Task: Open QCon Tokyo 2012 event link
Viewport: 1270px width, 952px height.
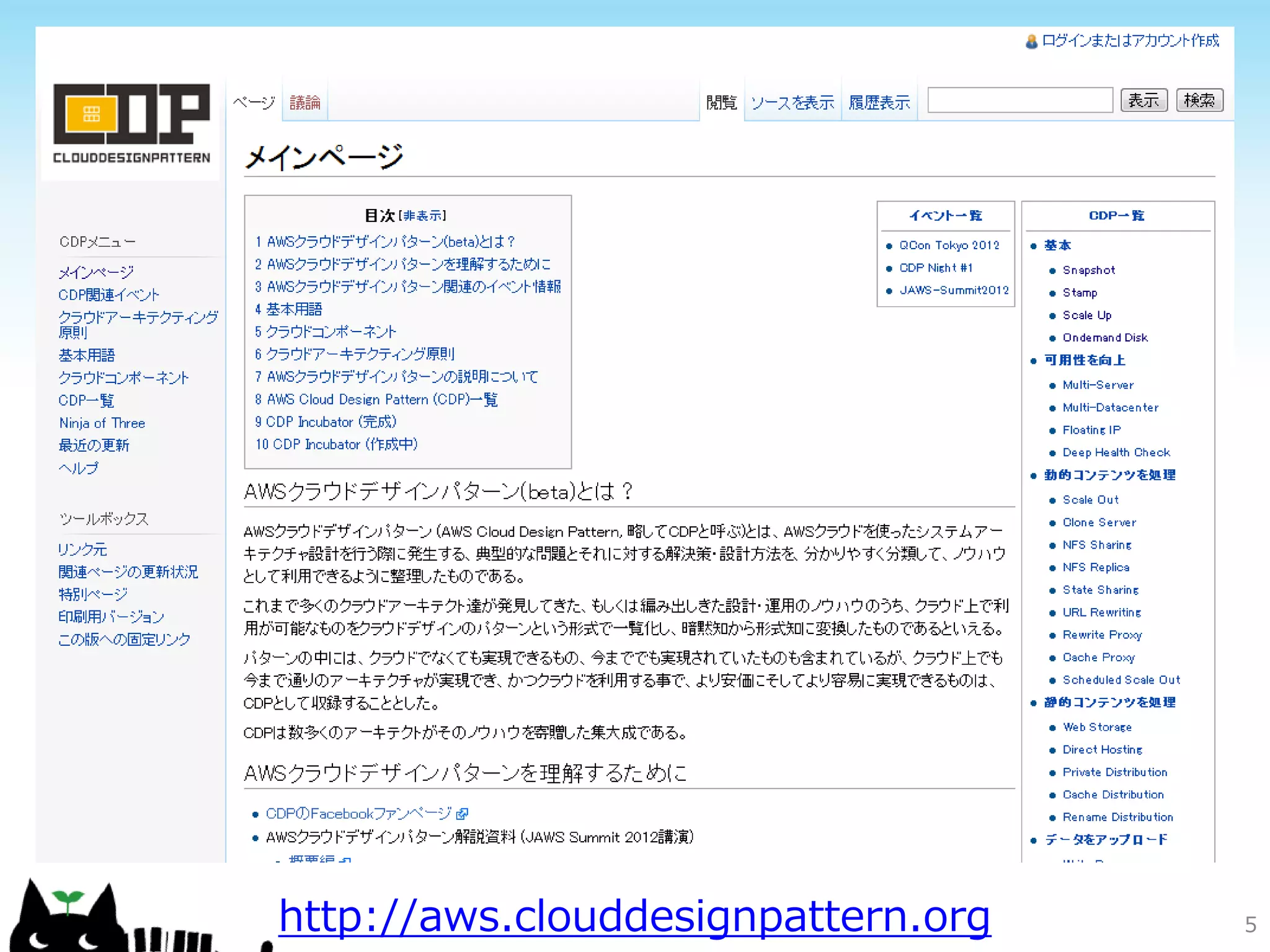Action: 949,245
